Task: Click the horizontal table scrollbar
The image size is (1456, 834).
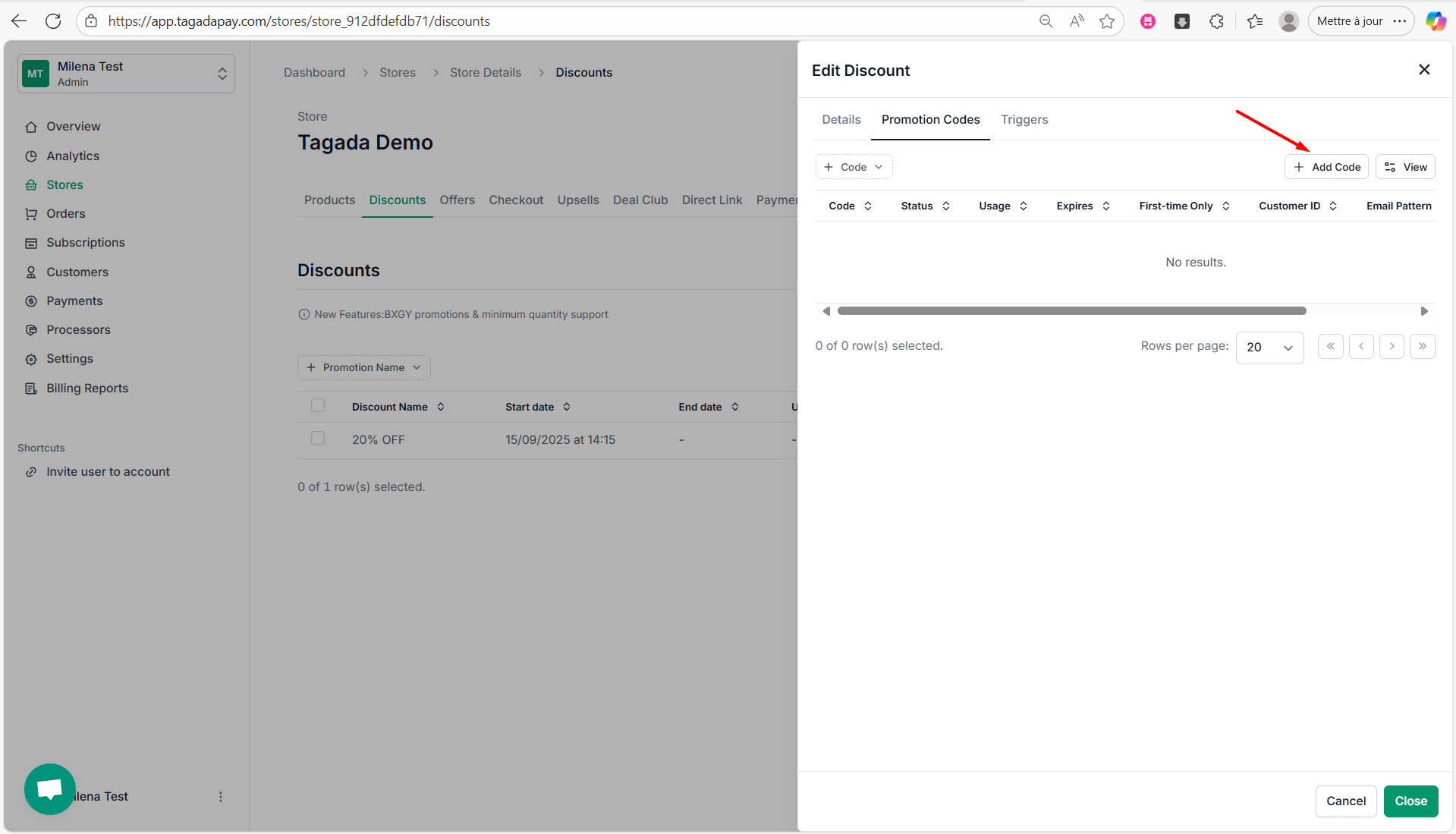Action: (x=1071, y=311)
